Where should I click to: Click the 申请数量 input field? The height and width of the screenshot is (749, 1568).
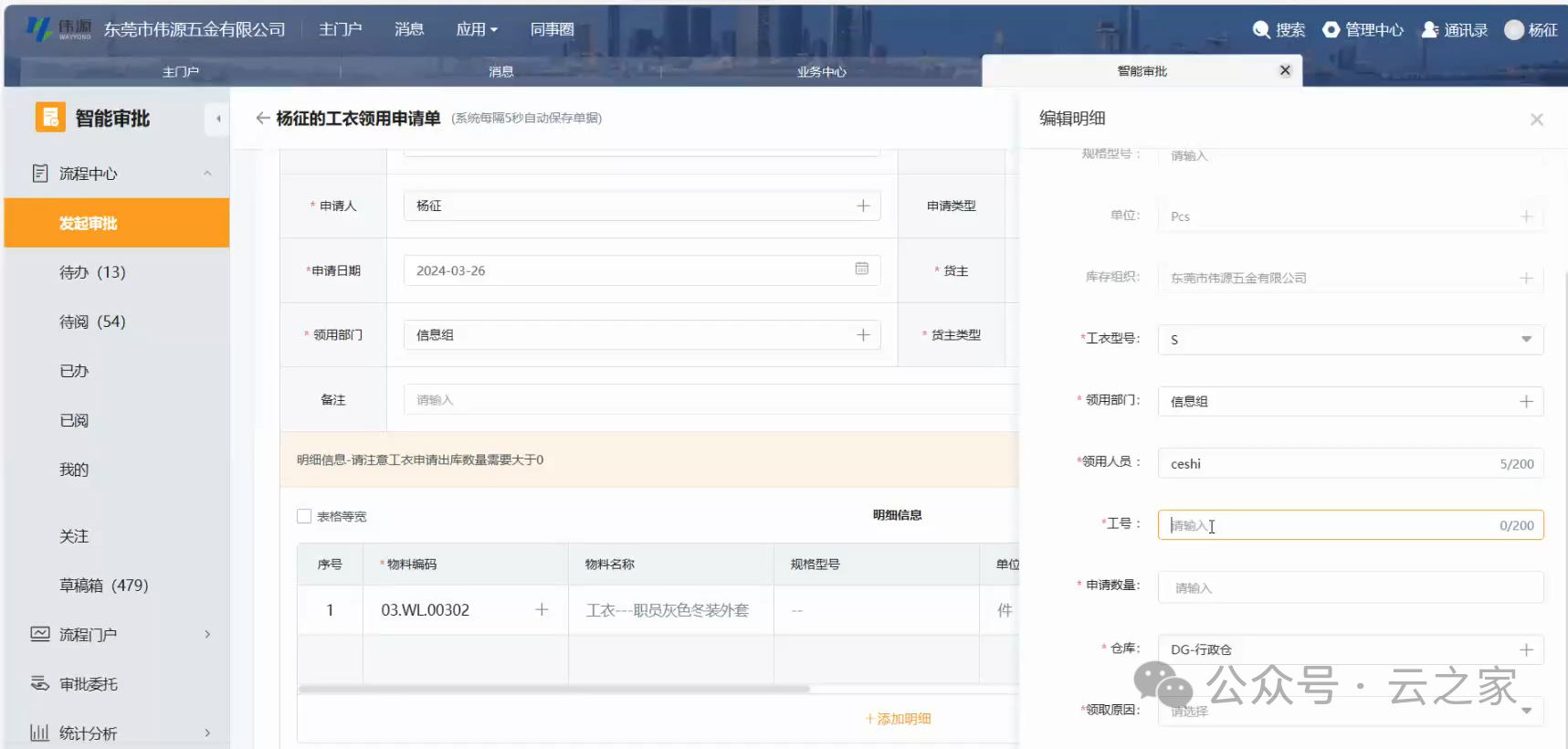(x=1350, y=587)
